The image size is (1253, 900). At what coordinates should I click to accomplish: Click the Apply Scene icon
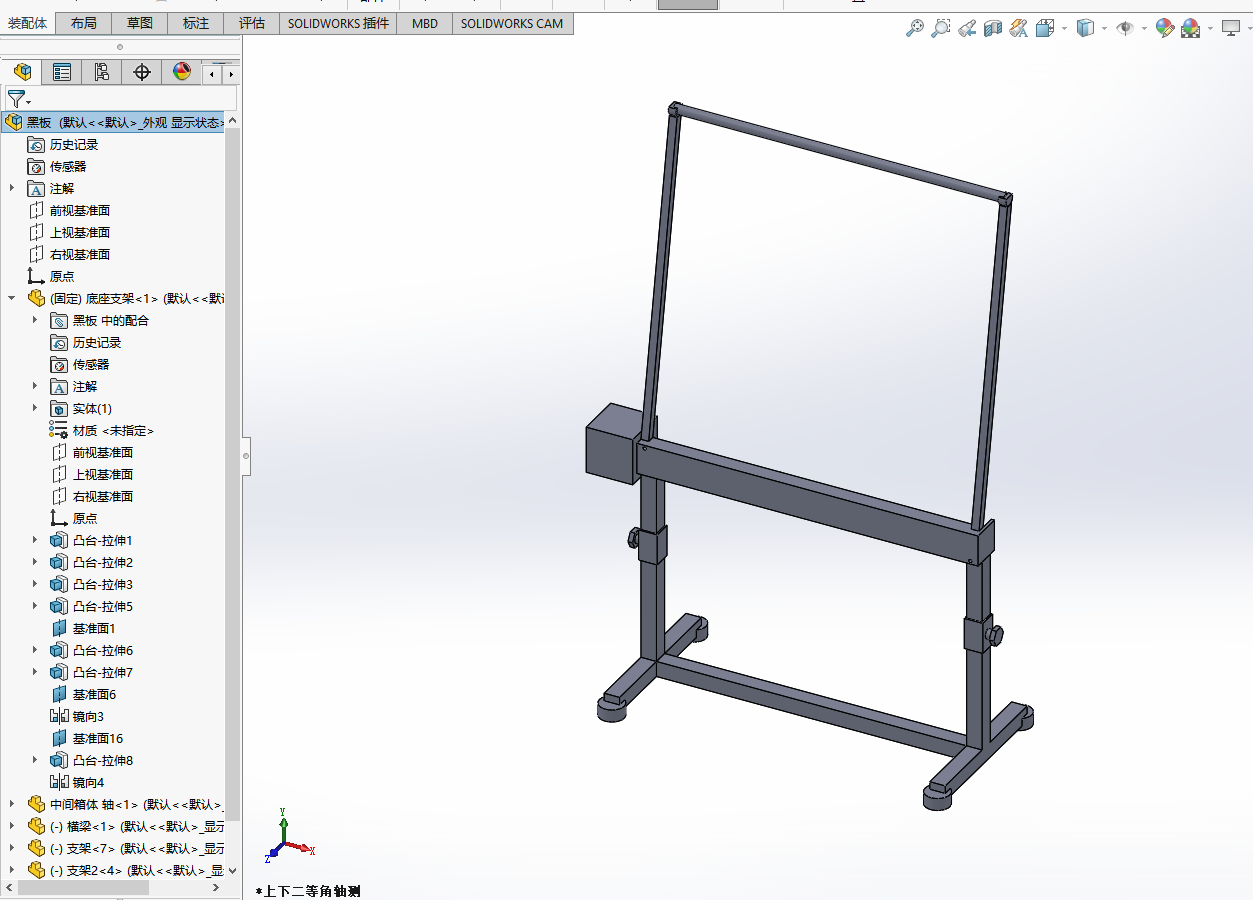pos(1191,29)
